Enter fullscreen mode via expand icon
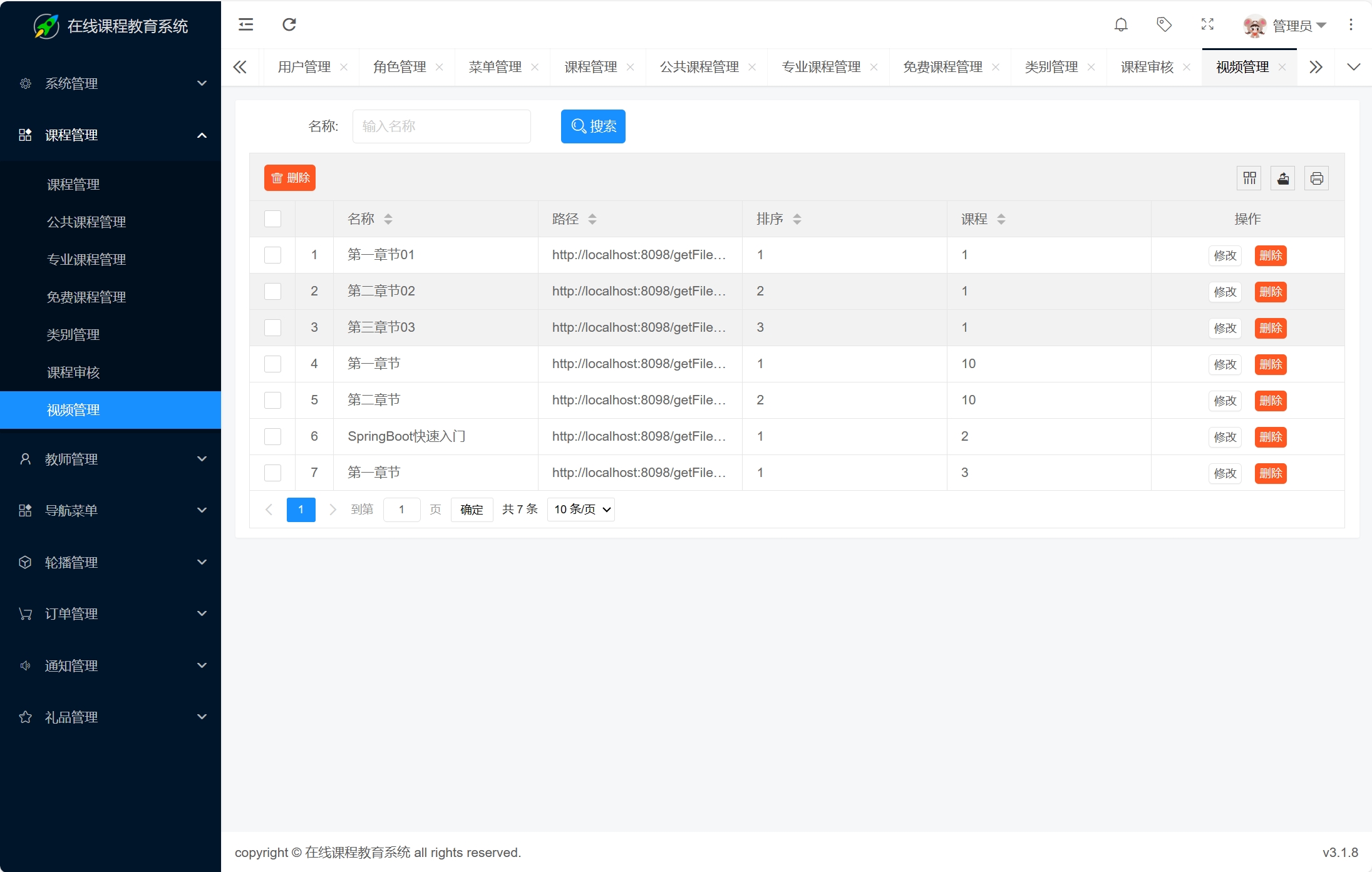The height and width of the screenshot is (872, 1372). pyautogui.click(x=1207, y=24)
